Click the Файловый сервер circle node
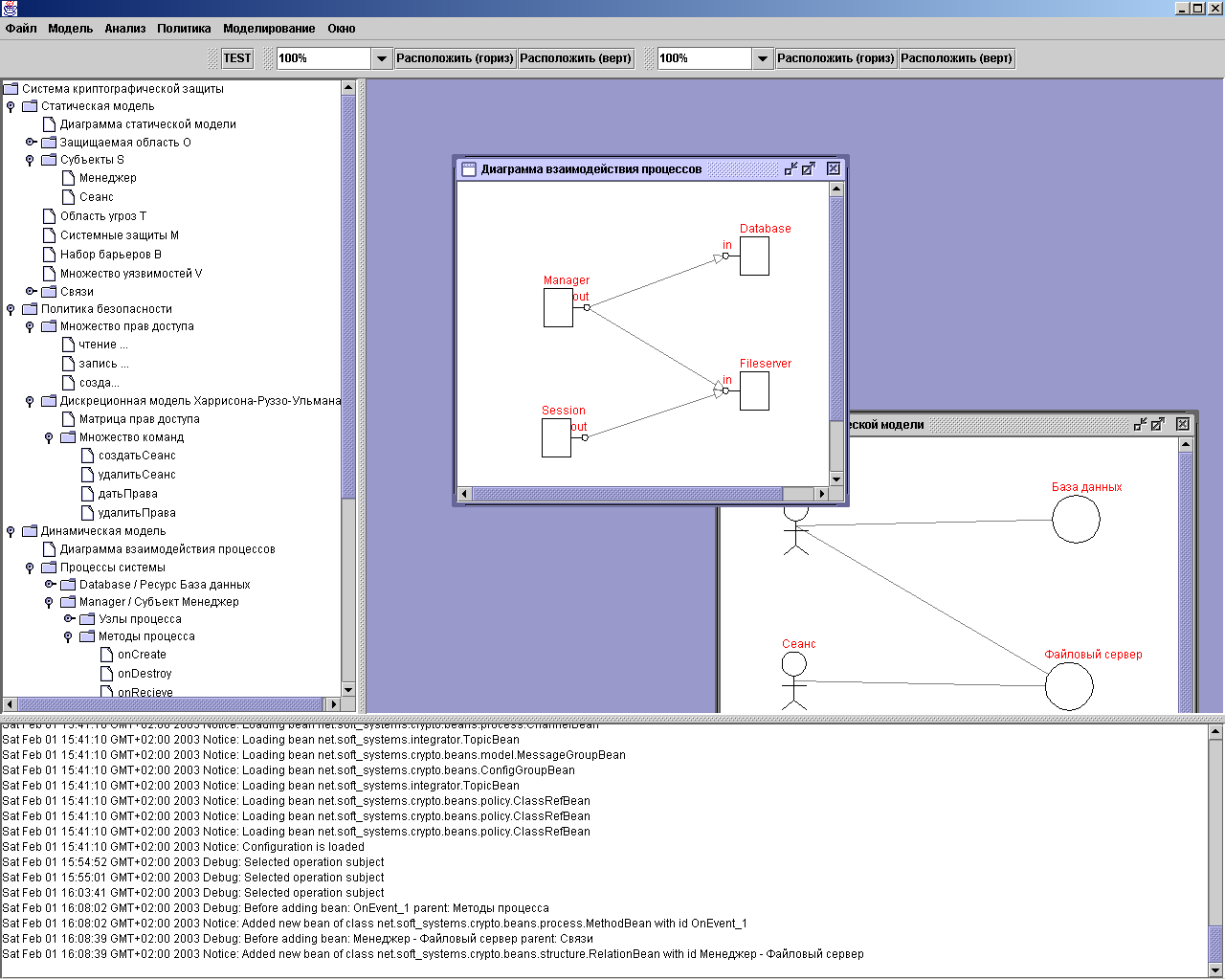The height and width of the screenshot is (980, 1225). 1069,686
